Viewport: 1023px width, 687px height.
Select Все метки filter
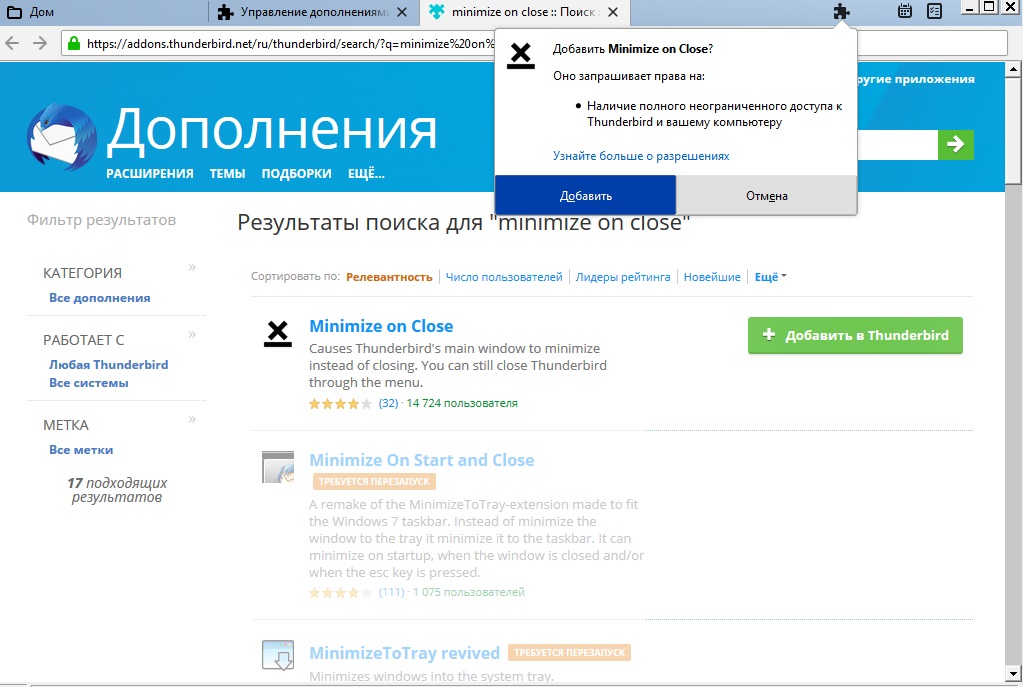tap(81, 450)
